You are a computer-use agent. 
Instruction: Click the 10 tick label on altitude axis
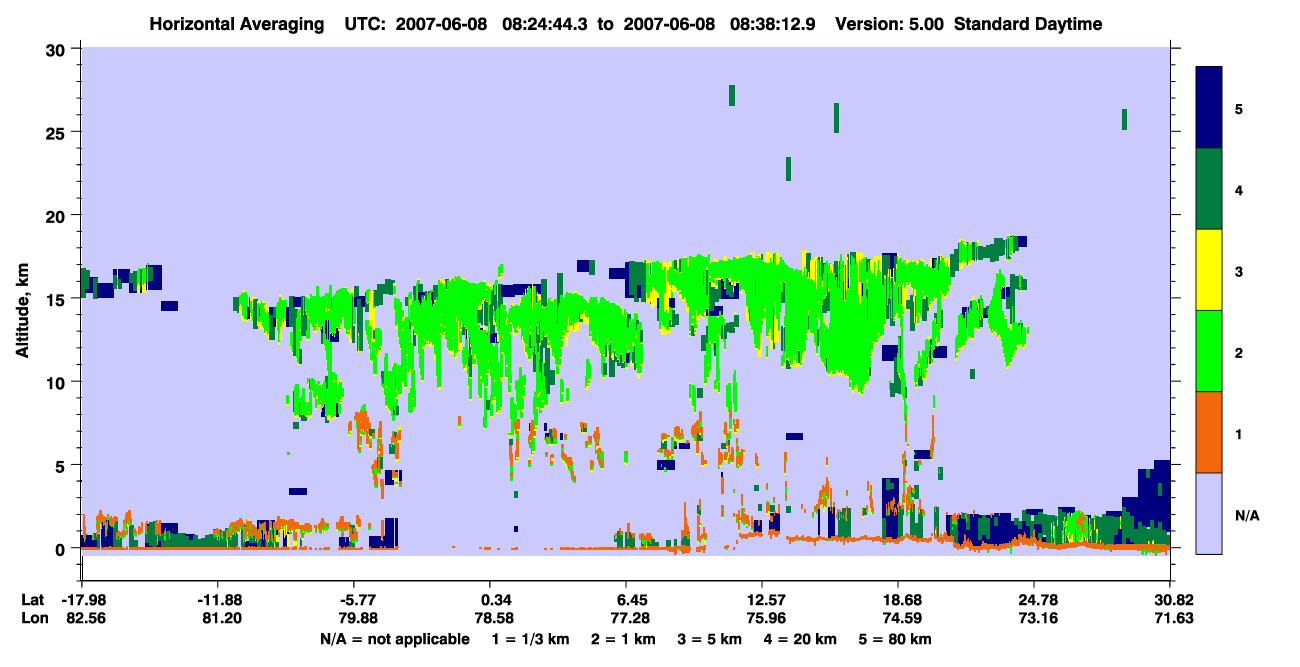point(57,382)
